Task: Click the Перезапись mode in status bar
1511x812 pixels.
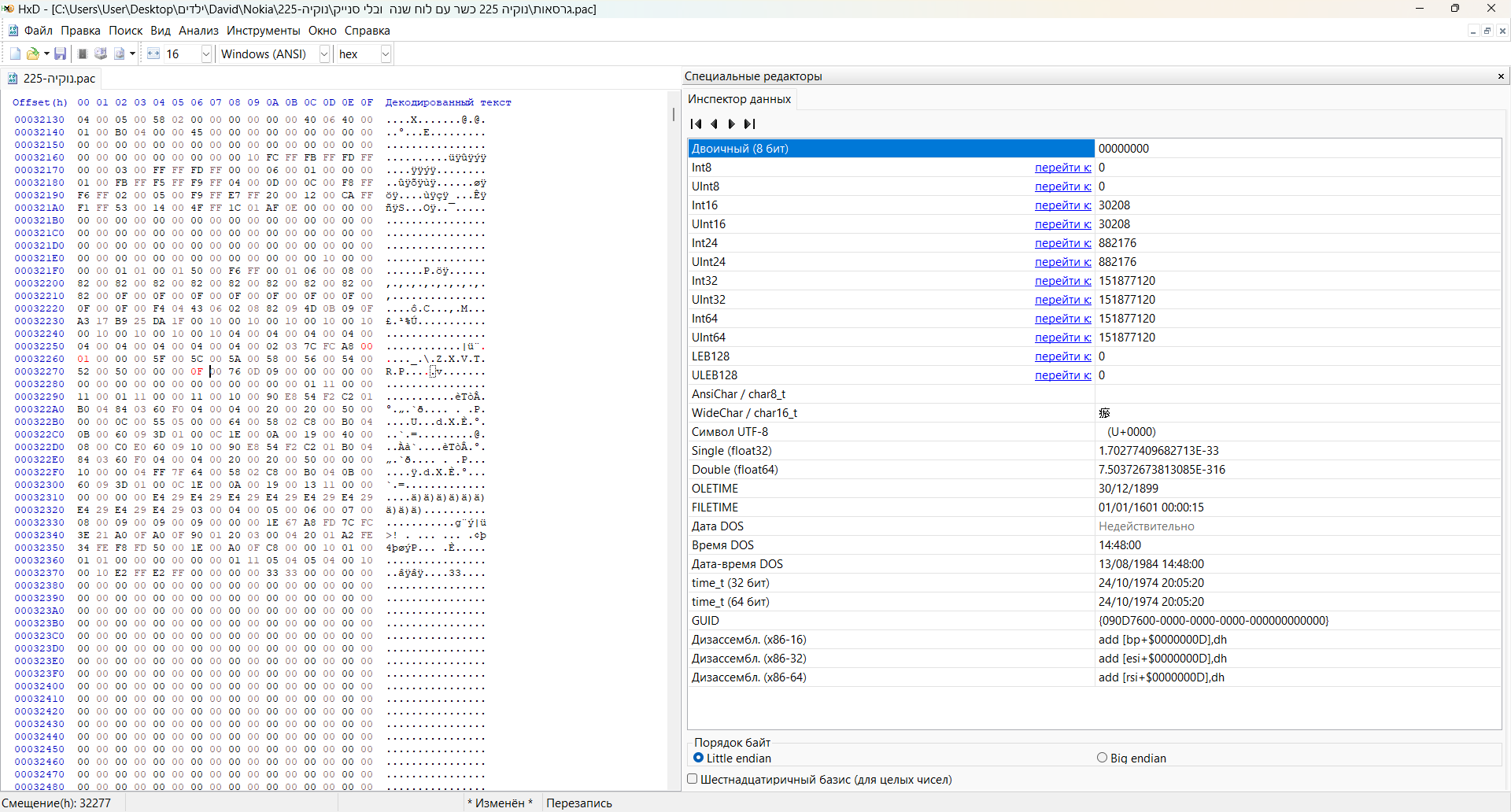Action: click(579, 803)
